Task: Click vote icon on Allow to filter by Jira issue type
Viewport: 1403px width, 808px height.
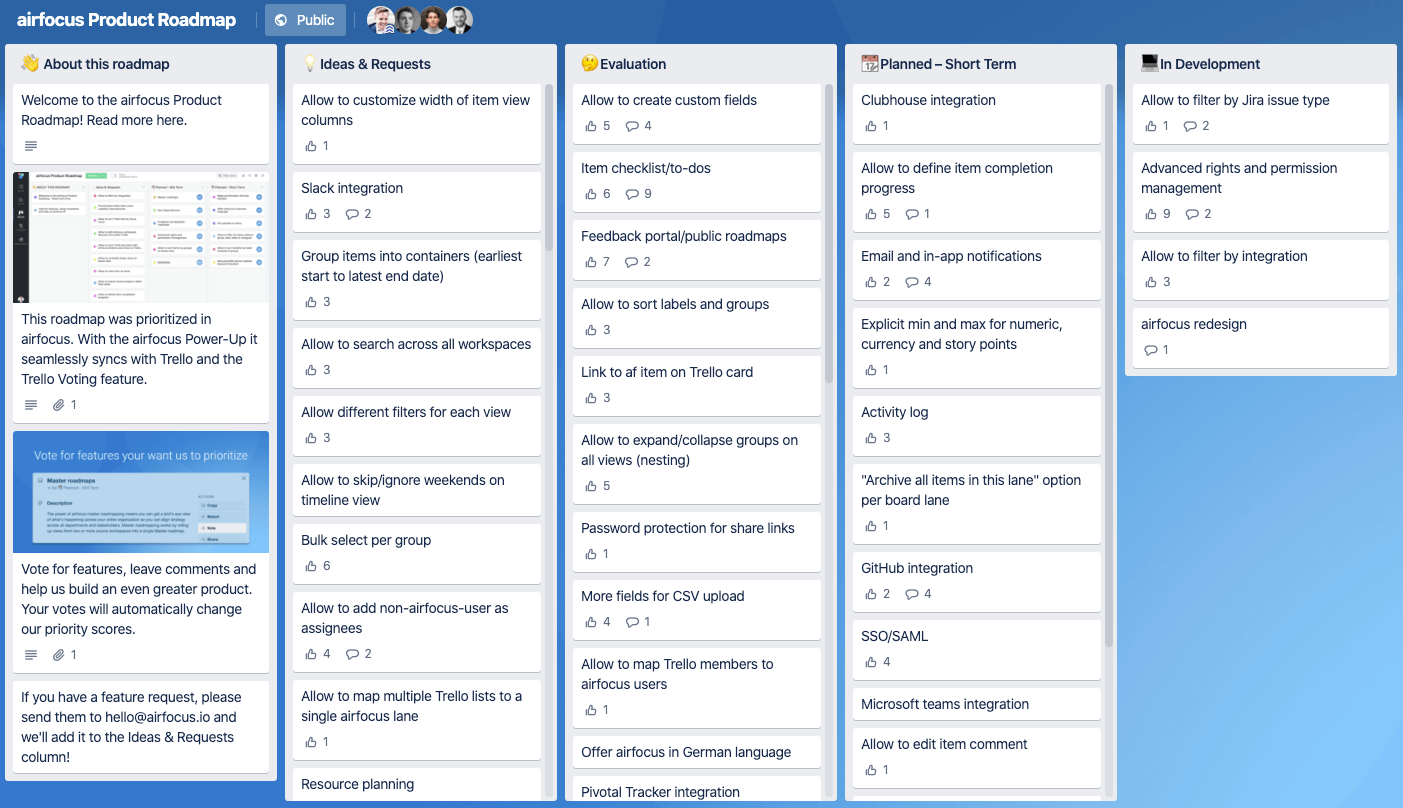Action: [x=1151, y=126]
